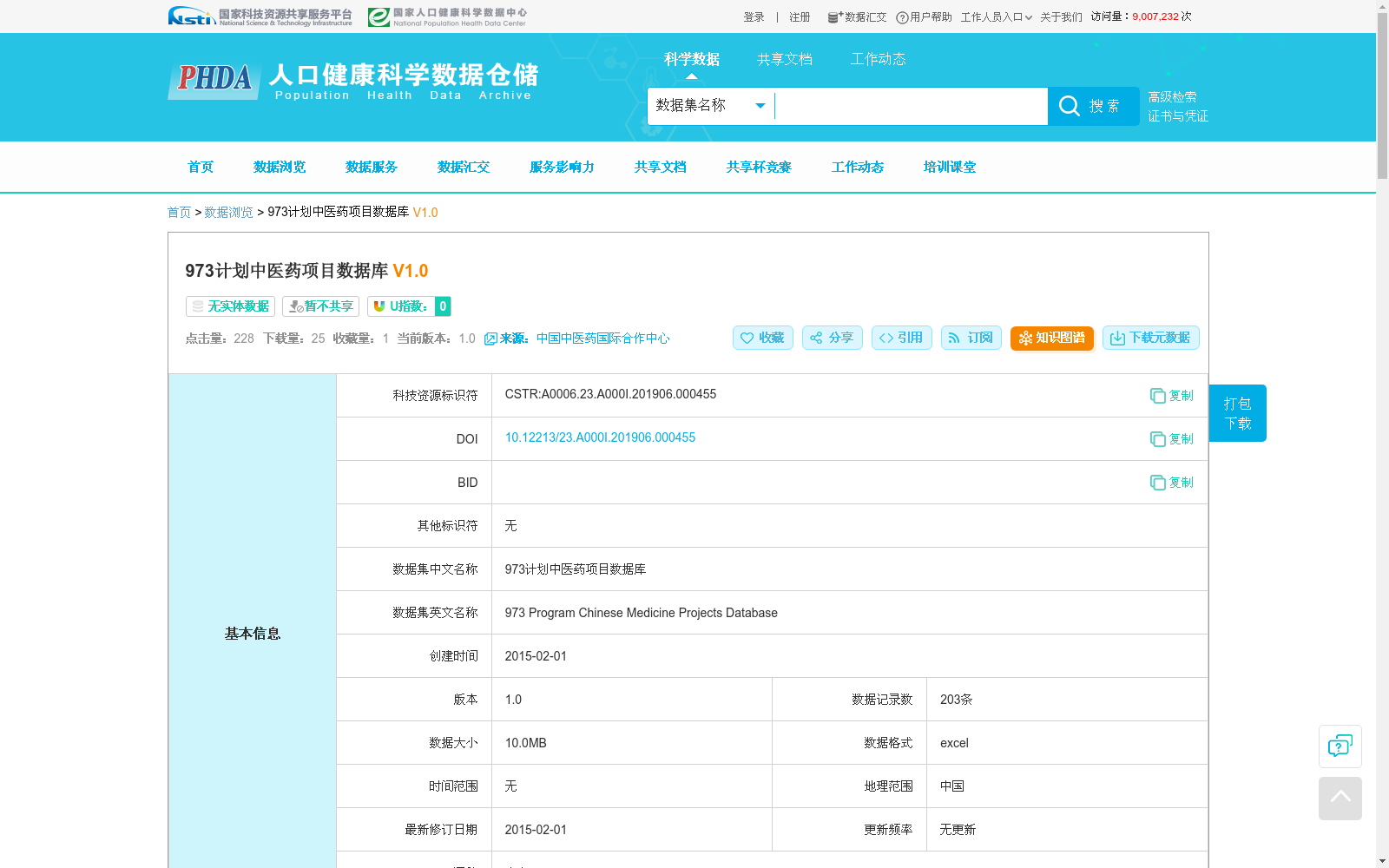The width and height of the screenshot is (1389, 868).
Task: Open 高级检索 advanced search
Action: tap(1172, 97)
